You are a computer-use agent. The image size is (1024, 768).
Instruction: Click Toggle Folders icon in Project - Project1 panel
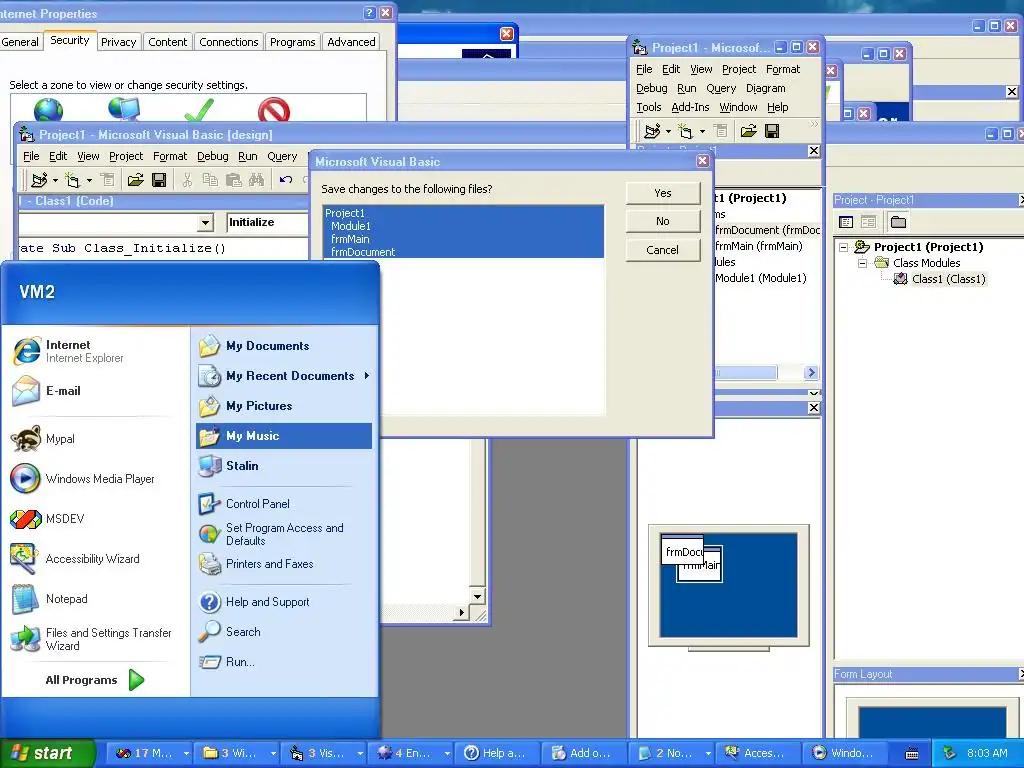[899, 222]
